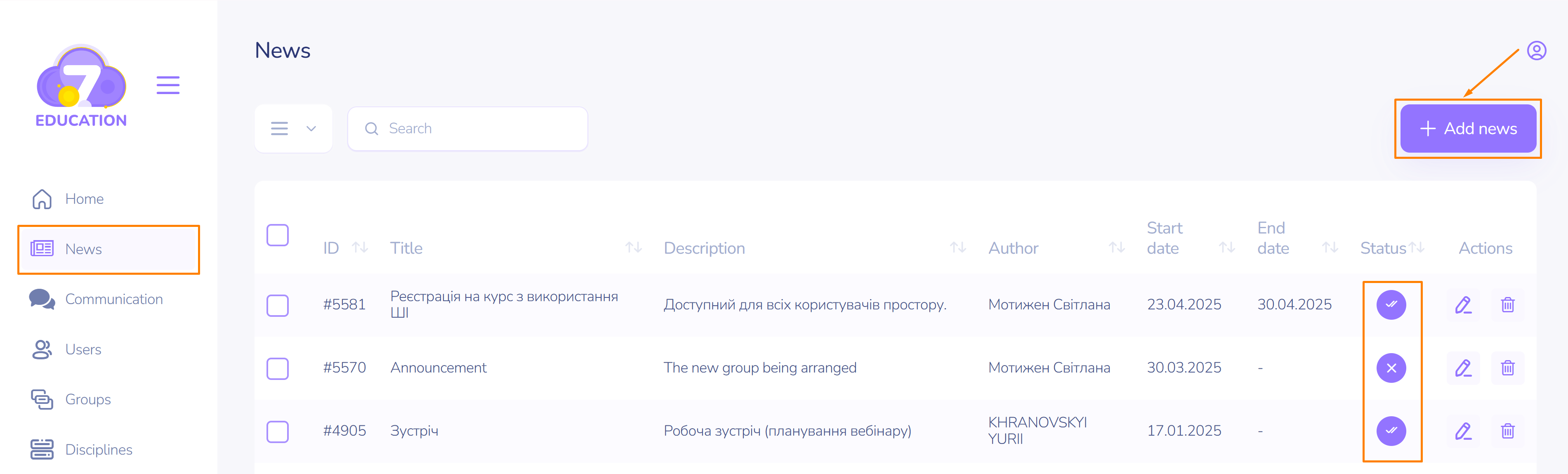Delete the Announcement news with trash icon
Screen dimensions: 1568x474
1507,368
